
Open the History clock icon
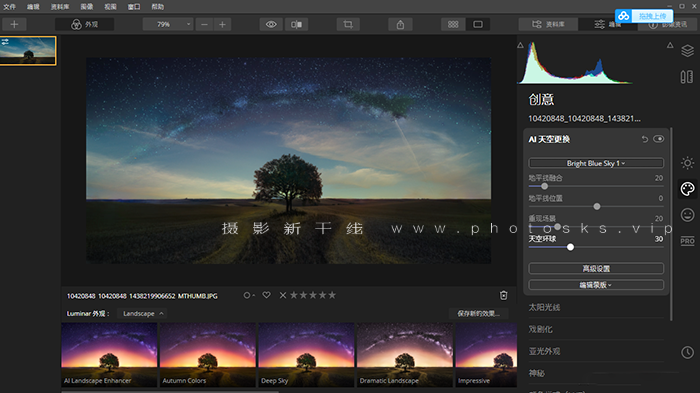(688, 352)
